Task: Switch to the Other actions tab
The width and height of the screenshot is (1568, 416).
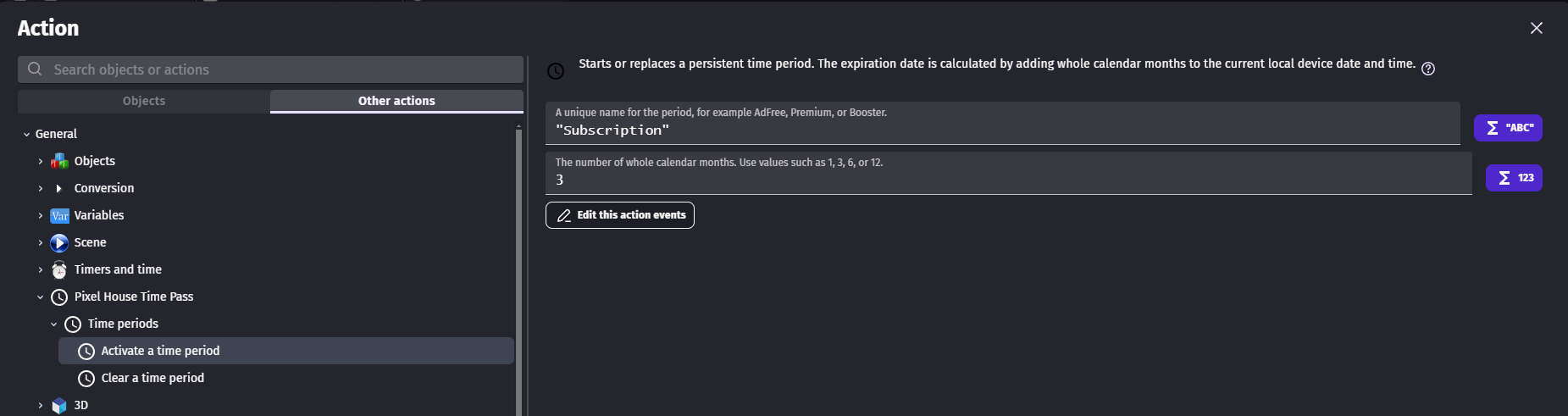Action: pyautogui.click(x=396, y=101)
